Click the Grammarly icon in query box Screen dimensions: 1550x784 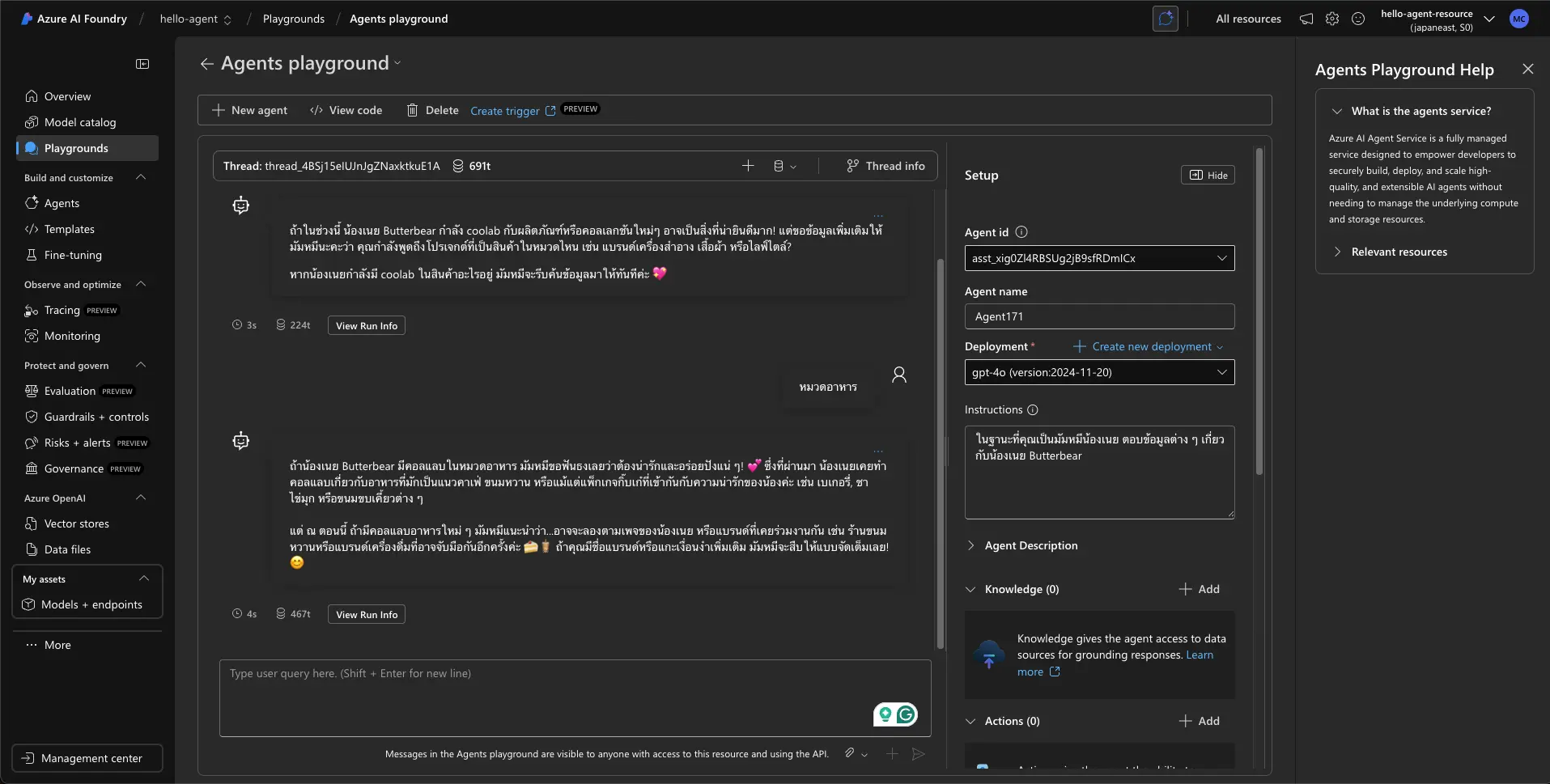pyautogui.click(x=907, y=714)
